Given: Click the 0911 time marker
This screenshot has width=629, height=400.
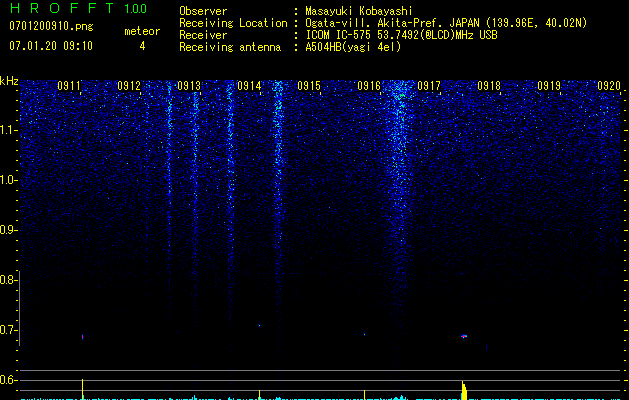Looking at the screenshot, I should click(x=69, y=86).
